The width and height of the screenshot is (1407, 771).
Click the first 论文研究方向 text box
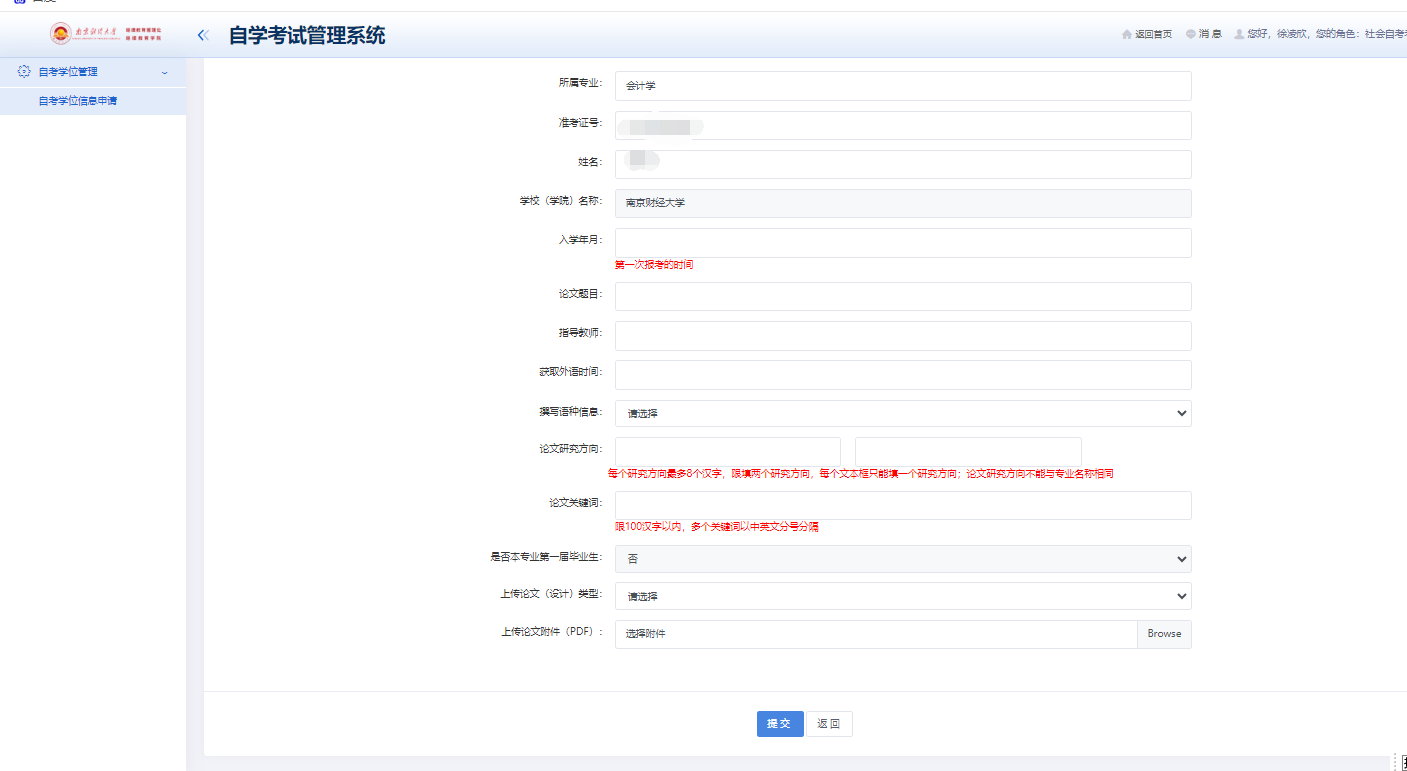pyautogui.click(x=727, y=451)
